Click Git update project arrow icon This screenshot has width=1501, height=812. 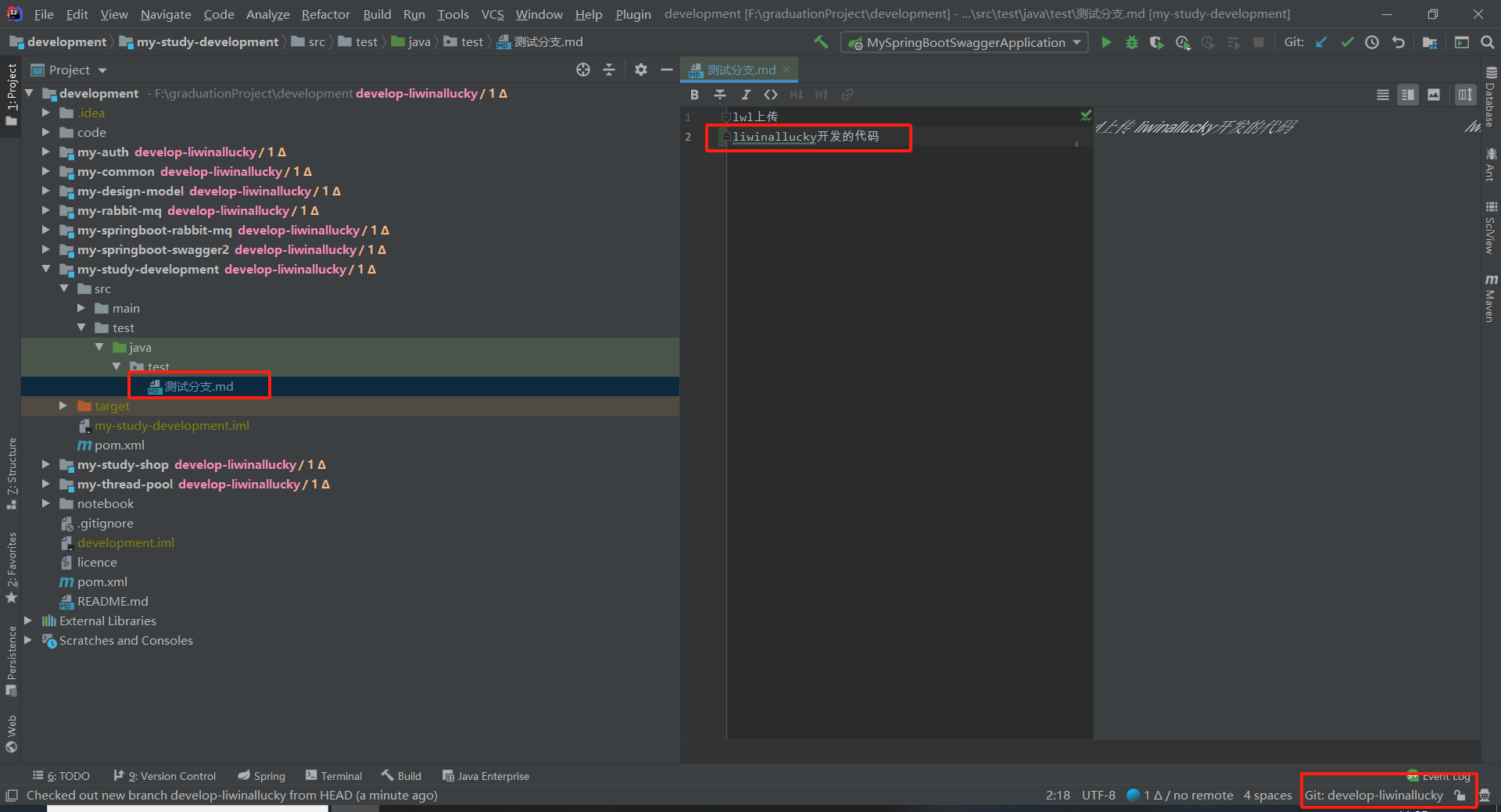point(1321,42)
